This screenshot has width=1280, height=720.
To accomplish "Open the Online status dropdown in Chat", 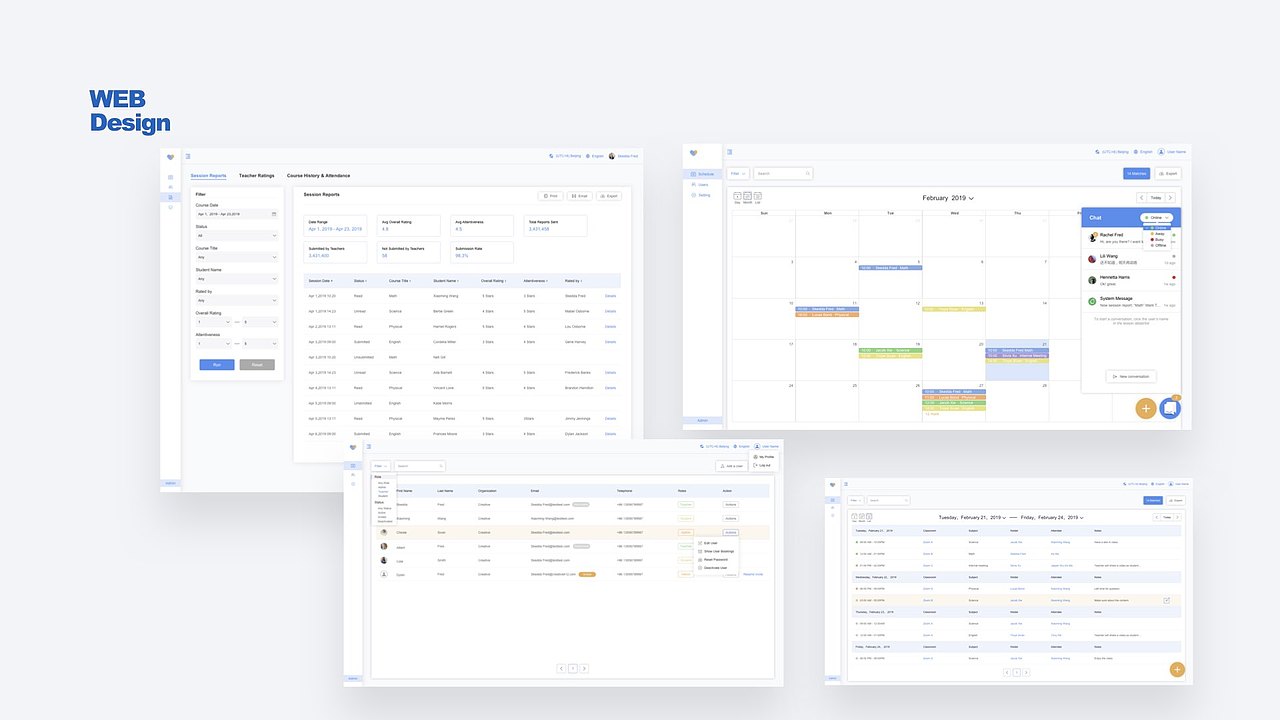I will 1158,217.
